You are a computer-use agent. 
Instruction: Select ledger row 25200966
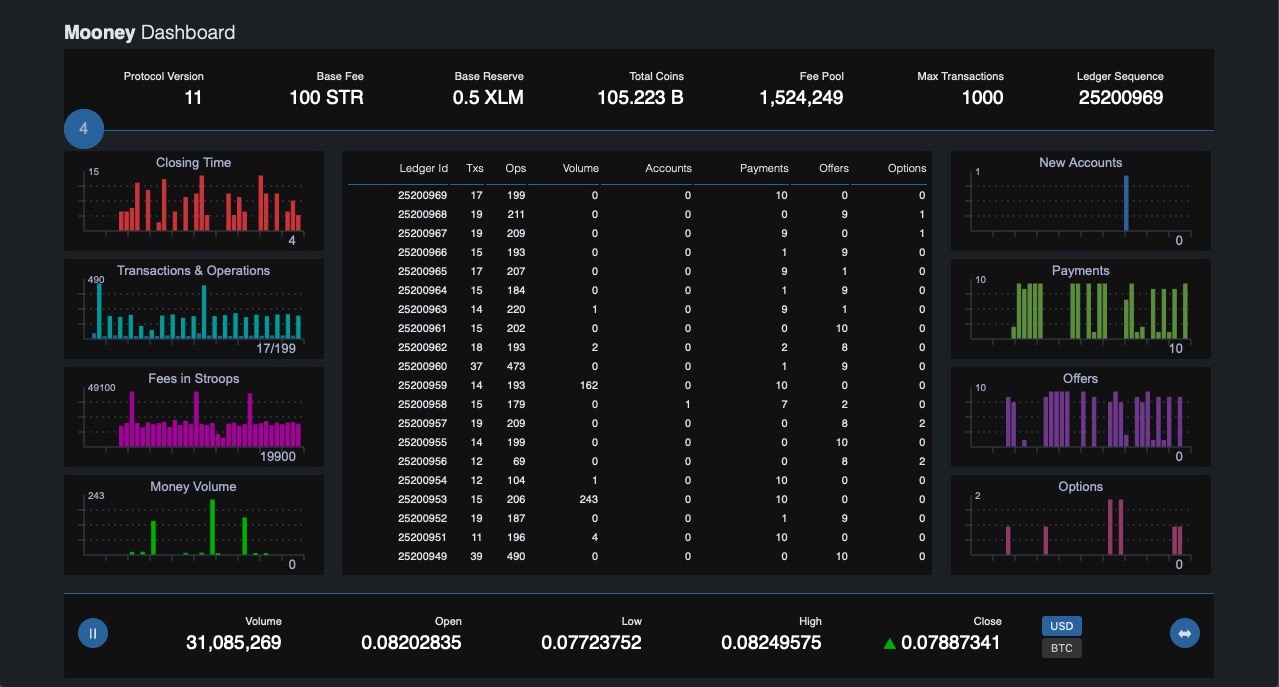(x=637, y=252)
